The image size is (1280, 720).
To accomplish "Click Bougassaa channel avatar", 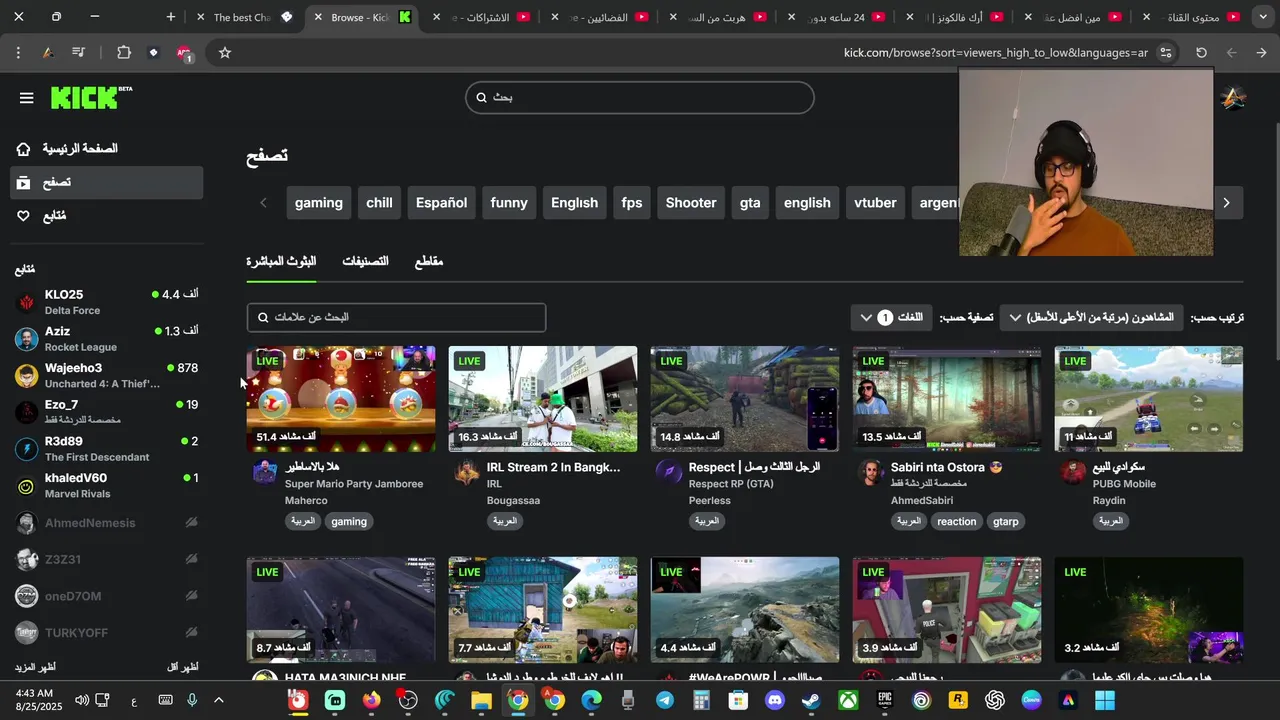I will point(467,472).
